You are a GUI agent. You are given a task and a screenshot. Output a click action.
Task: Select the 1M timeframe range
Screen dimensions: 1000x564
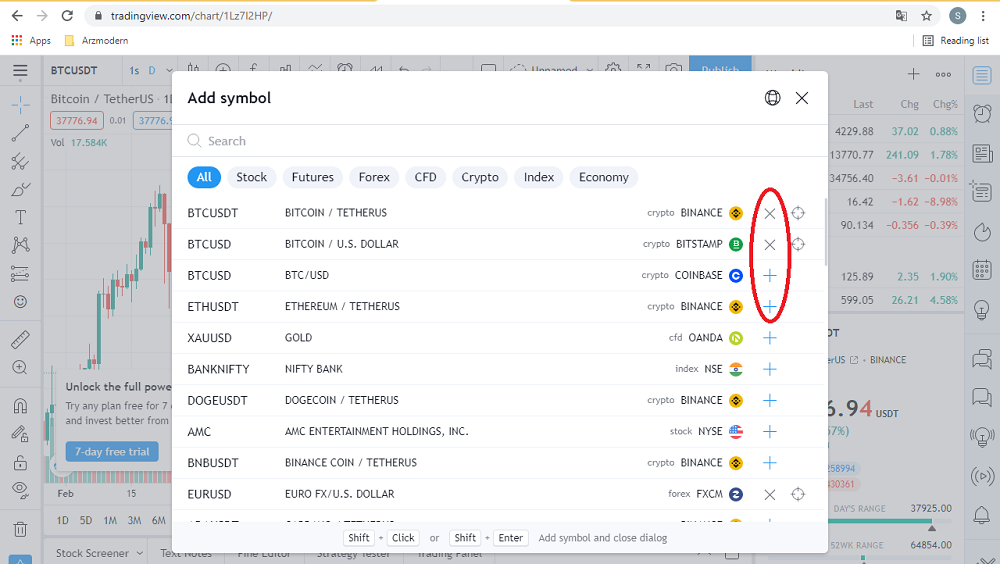(x=110, y=520)
